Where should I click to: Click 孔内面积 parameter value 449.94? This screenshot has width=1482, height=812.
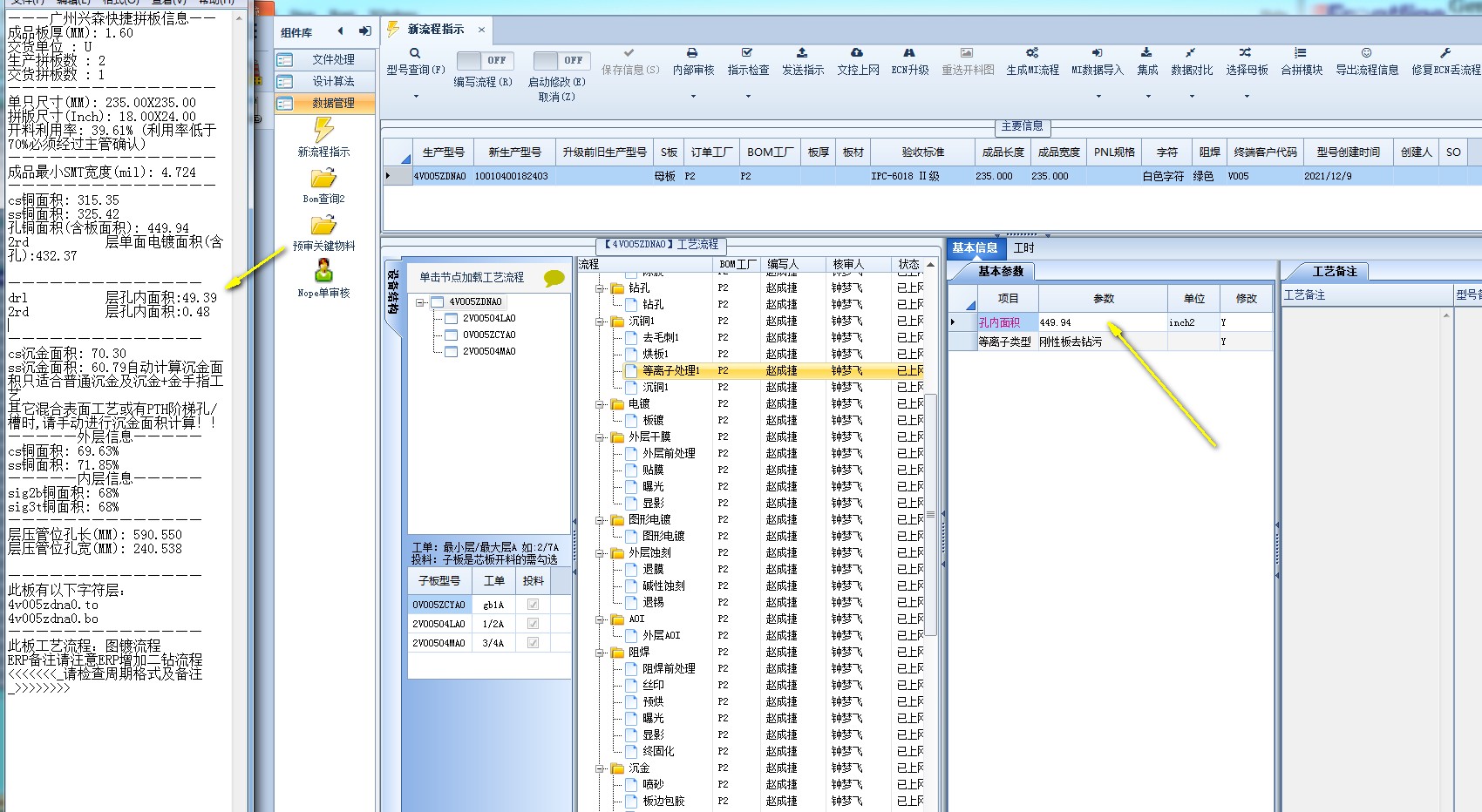(x=1102, y=322)
